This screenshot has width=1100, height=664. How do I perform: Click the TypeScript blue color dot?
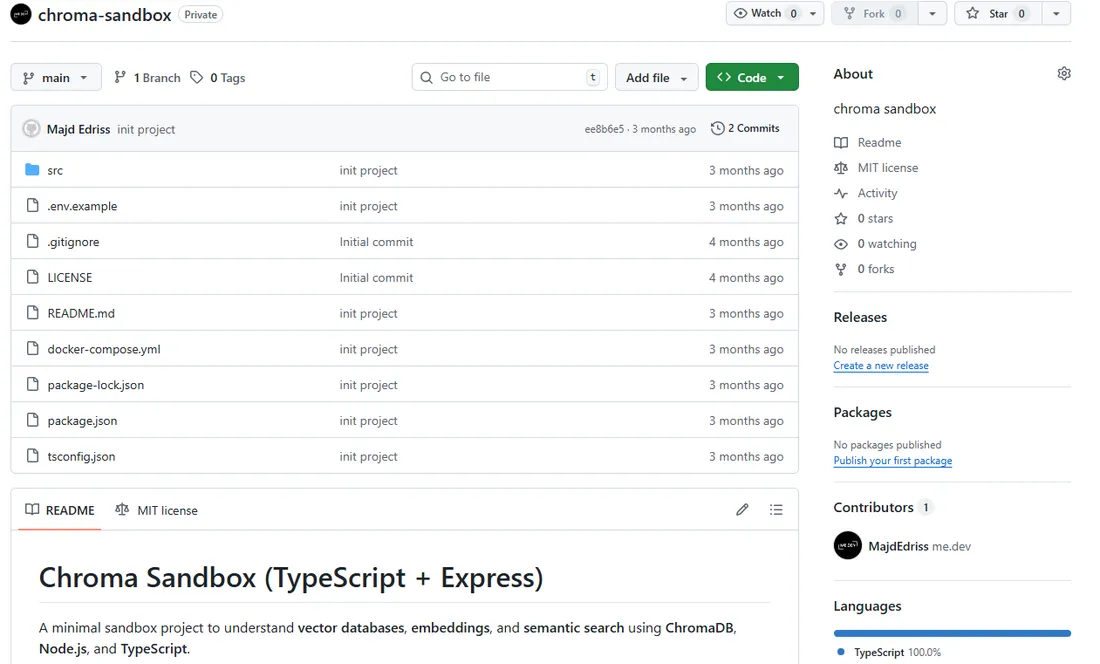click(840, 651)
